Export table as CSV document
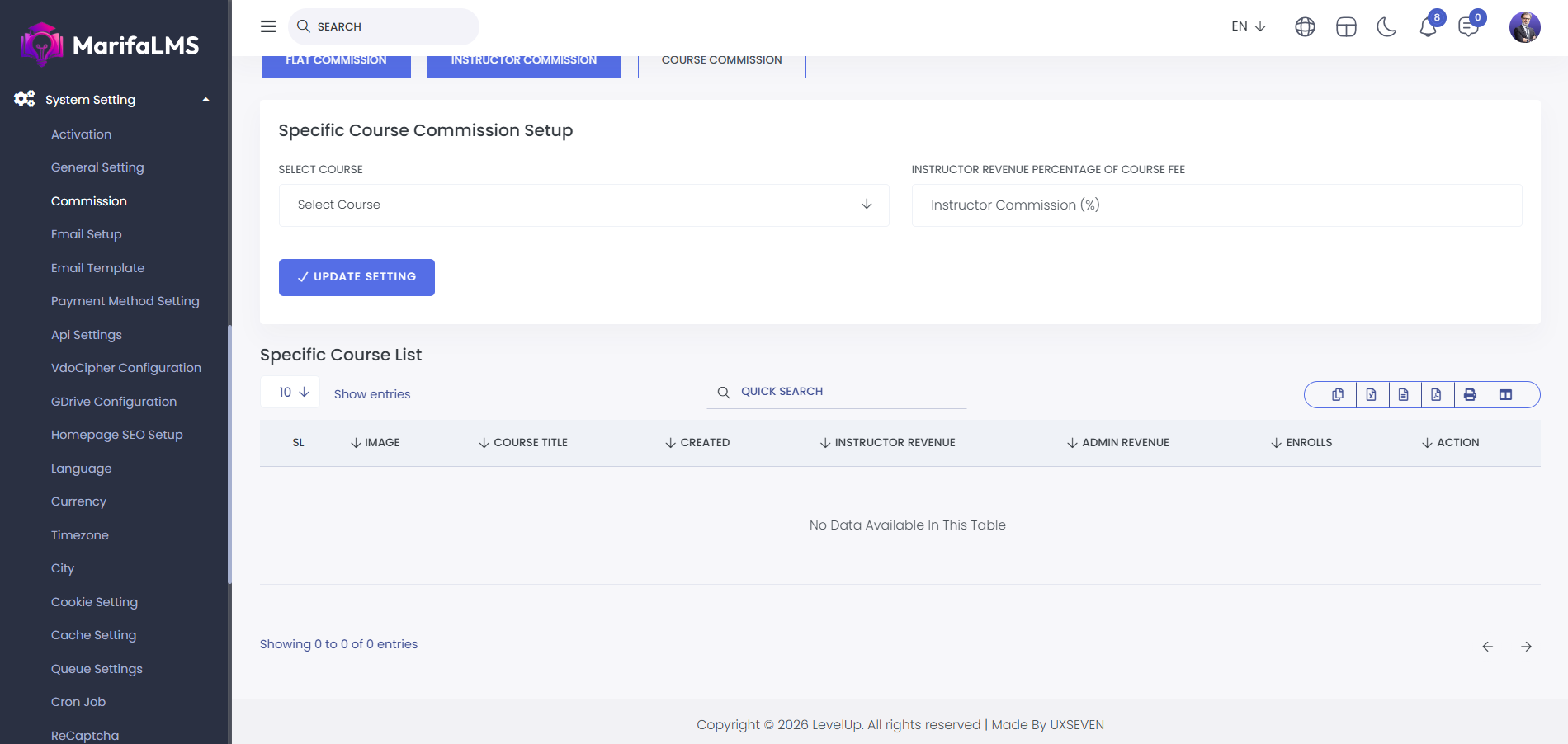Image resolution: width=1568 pixels, height=744 pixels. [x=1404, y=395]
